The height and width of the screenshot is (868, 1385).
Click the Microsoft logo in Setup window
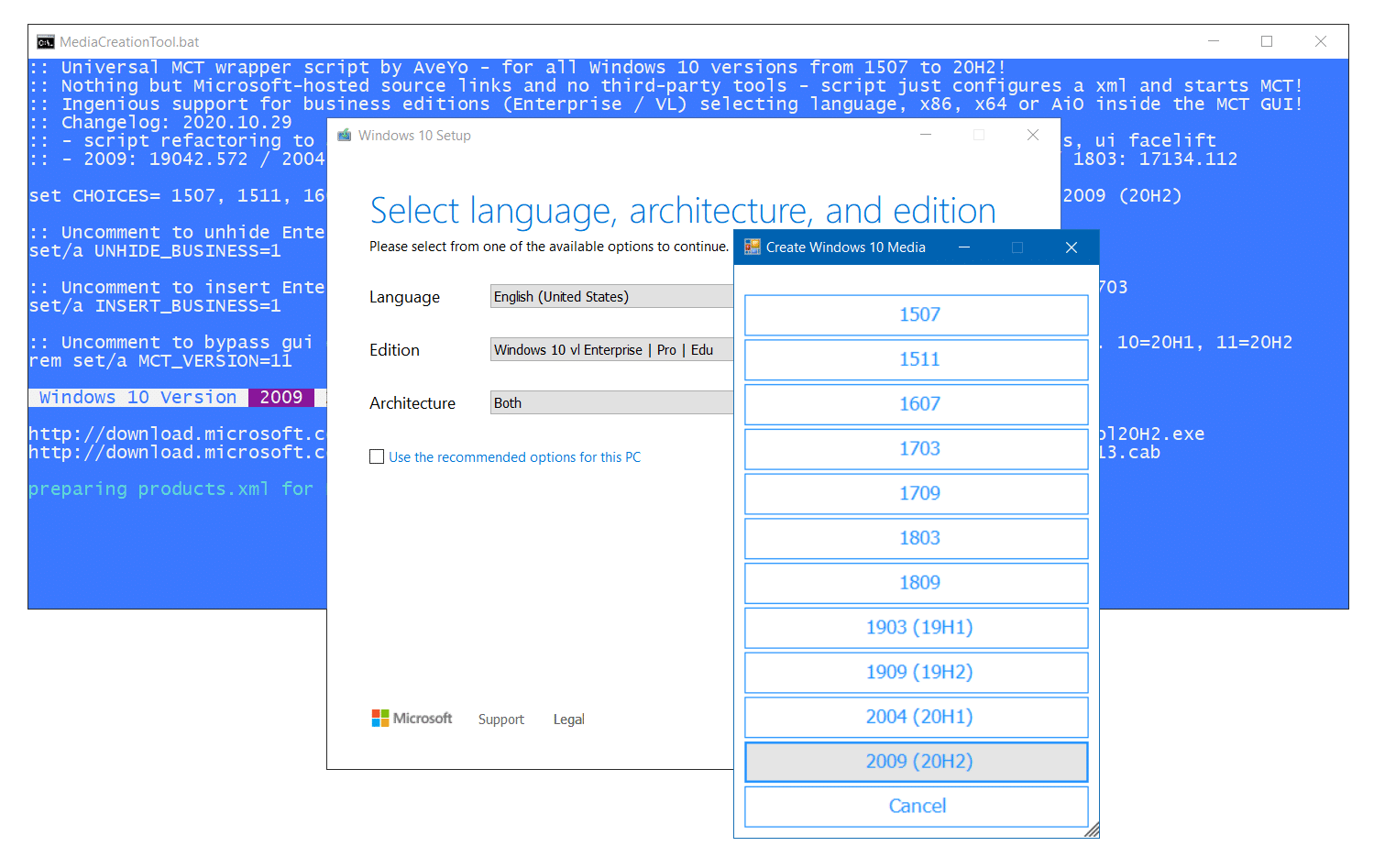412,719
